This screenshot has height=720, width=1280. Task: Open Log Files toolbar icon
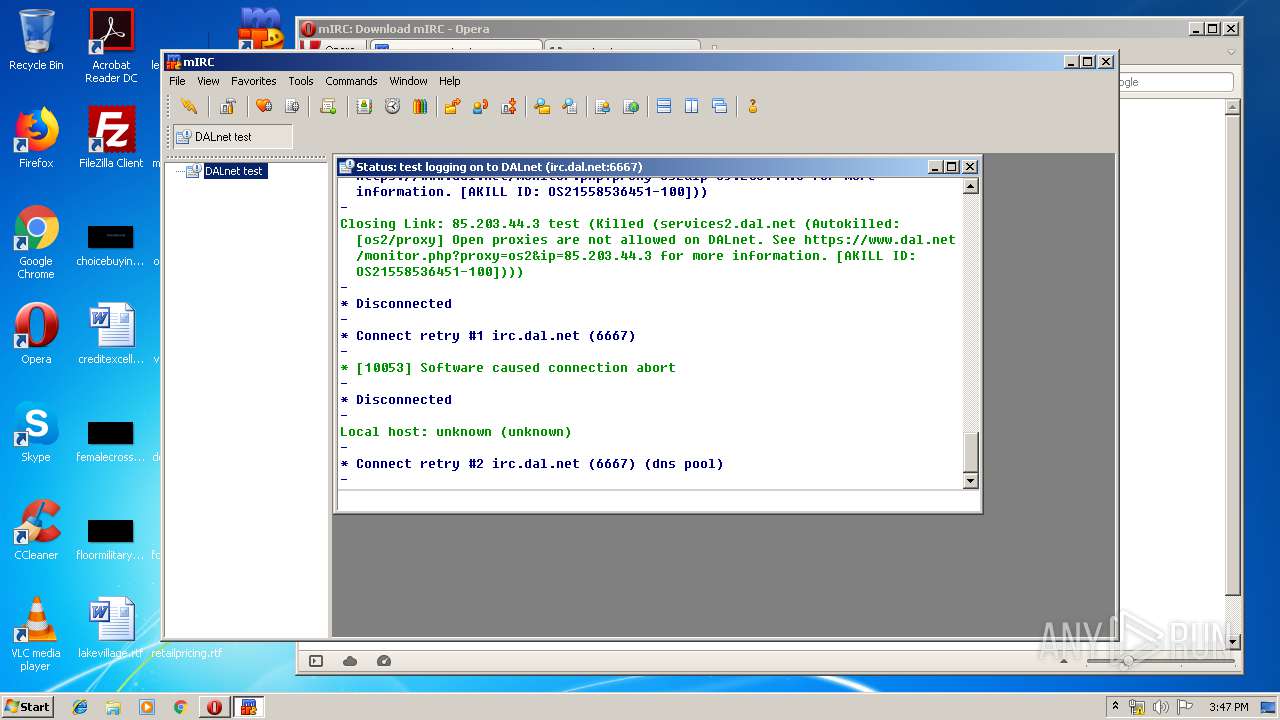point(570,106)
